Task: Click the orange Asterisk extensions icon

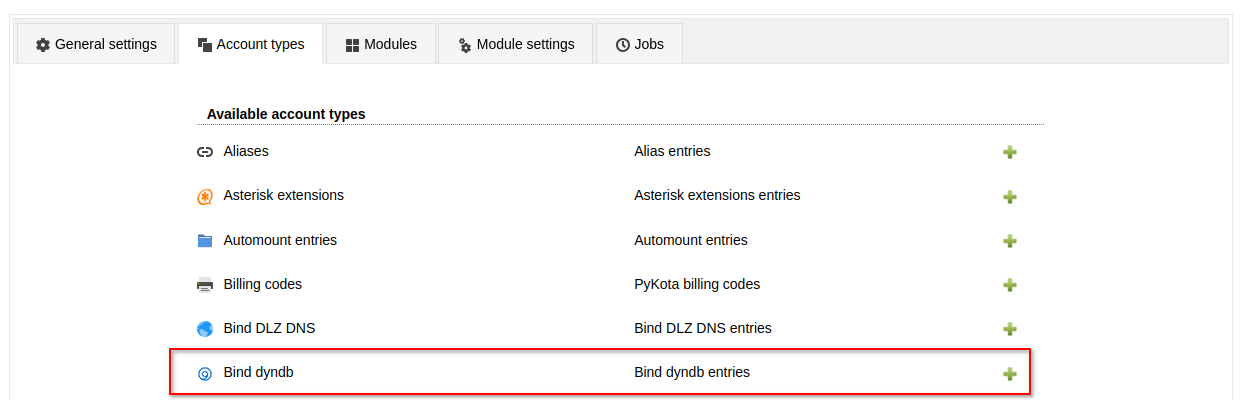Action: [x=205, y=197]
